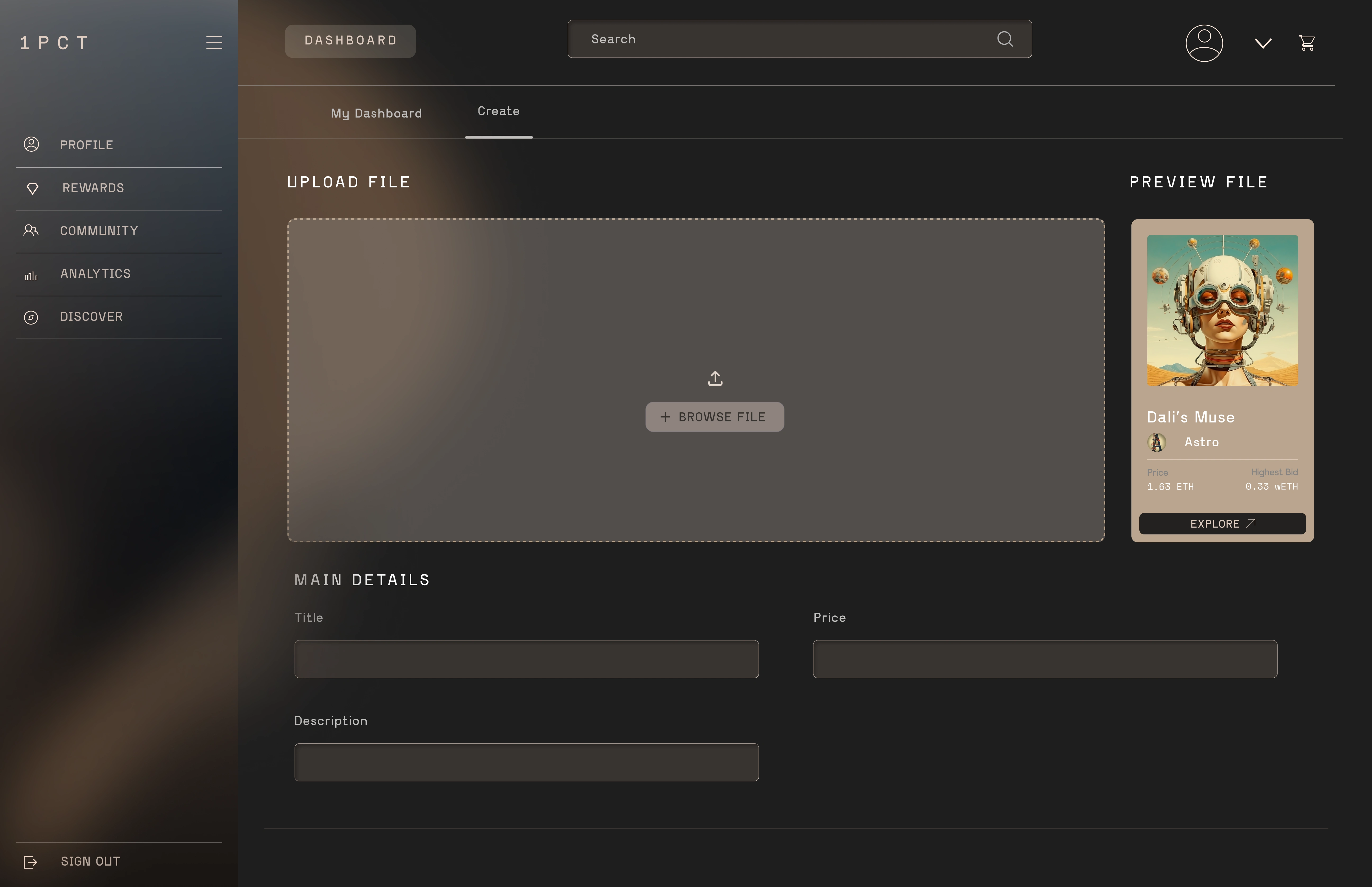Image resolution: width=1372 pixels, height=887 pixels.
Task: Click the upload arrow icon
Action: click(715, 379)
